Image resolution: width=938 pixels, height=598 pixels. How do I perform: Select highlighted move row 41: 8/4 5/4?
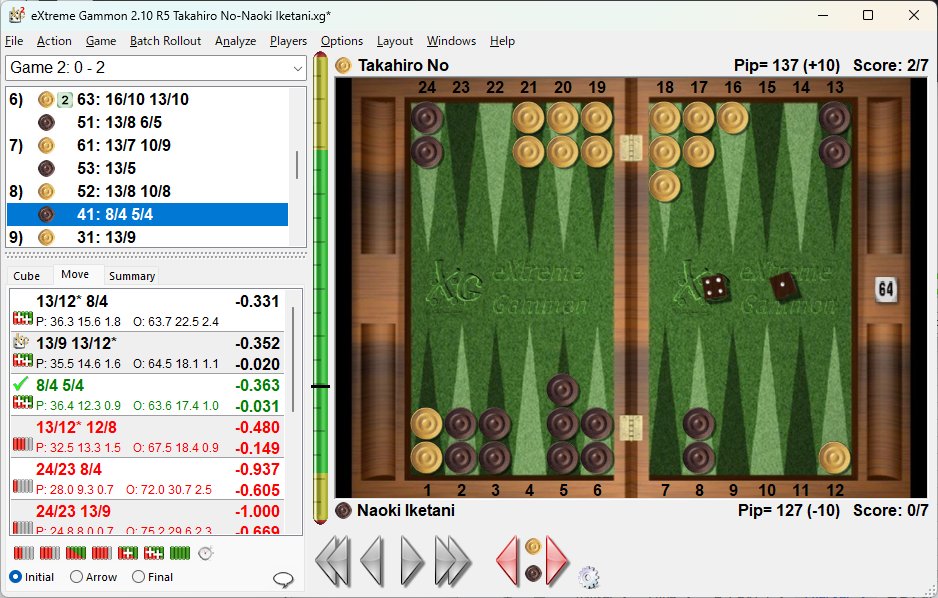pos(147,214)
